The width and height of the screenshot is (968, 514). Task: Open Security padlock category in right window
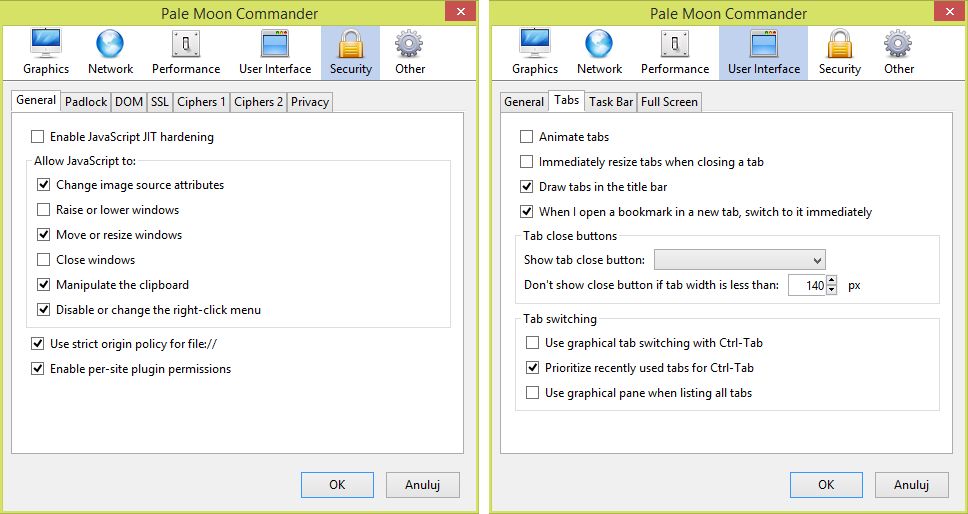[840, 52]
